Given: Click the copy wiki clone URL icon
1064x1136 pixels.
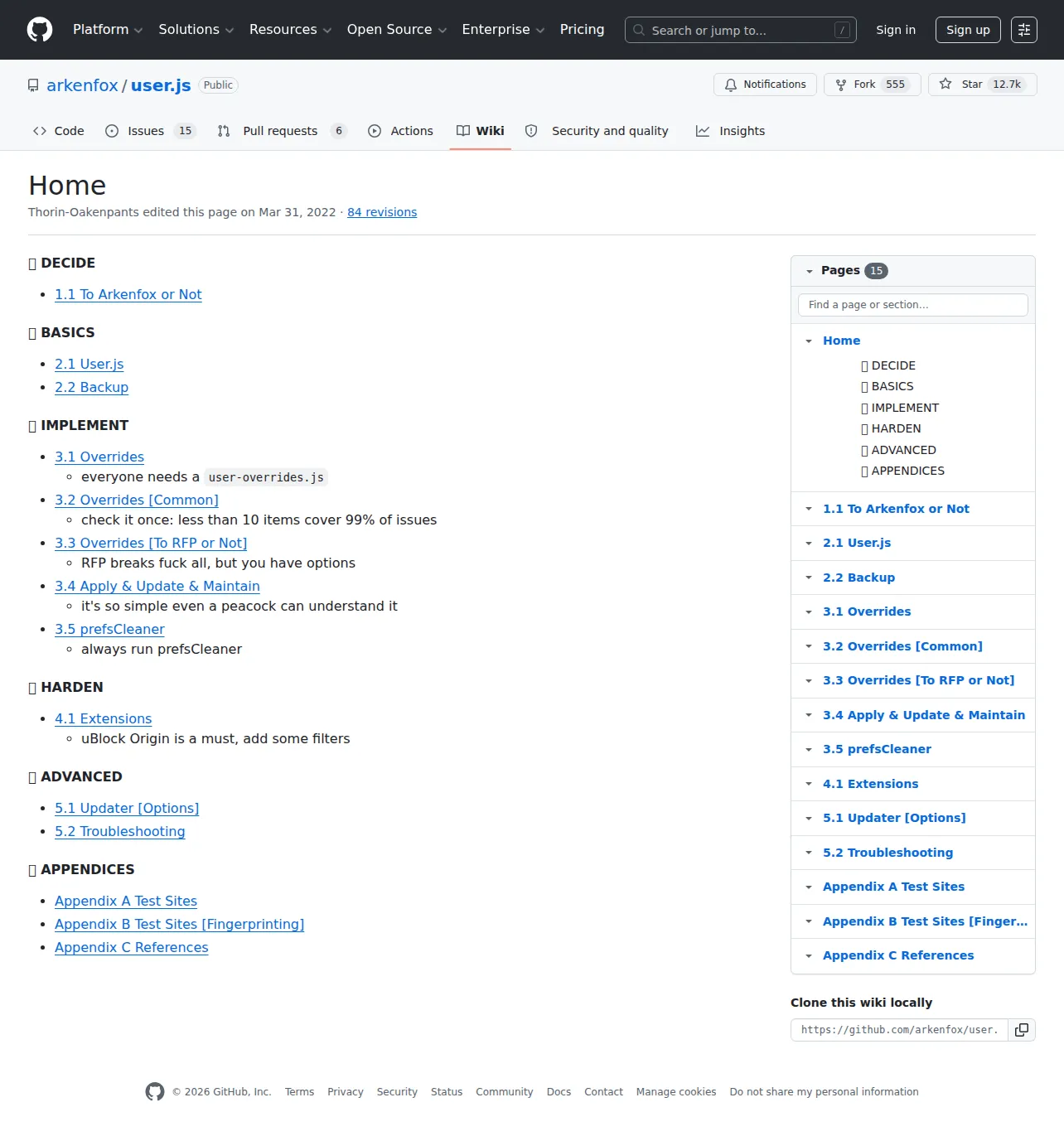Looking at the screenshot, I should click(1022, 1030).
